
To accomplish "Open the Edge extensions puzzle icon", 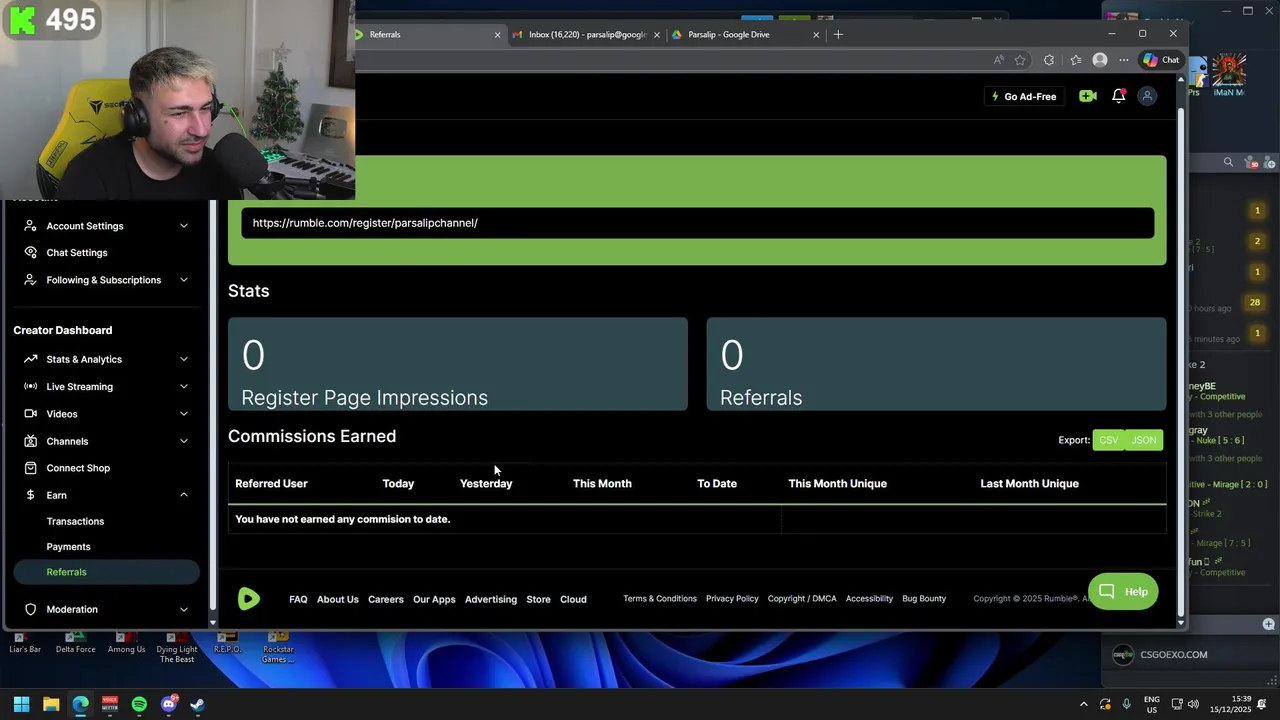I will [1048, 60].
